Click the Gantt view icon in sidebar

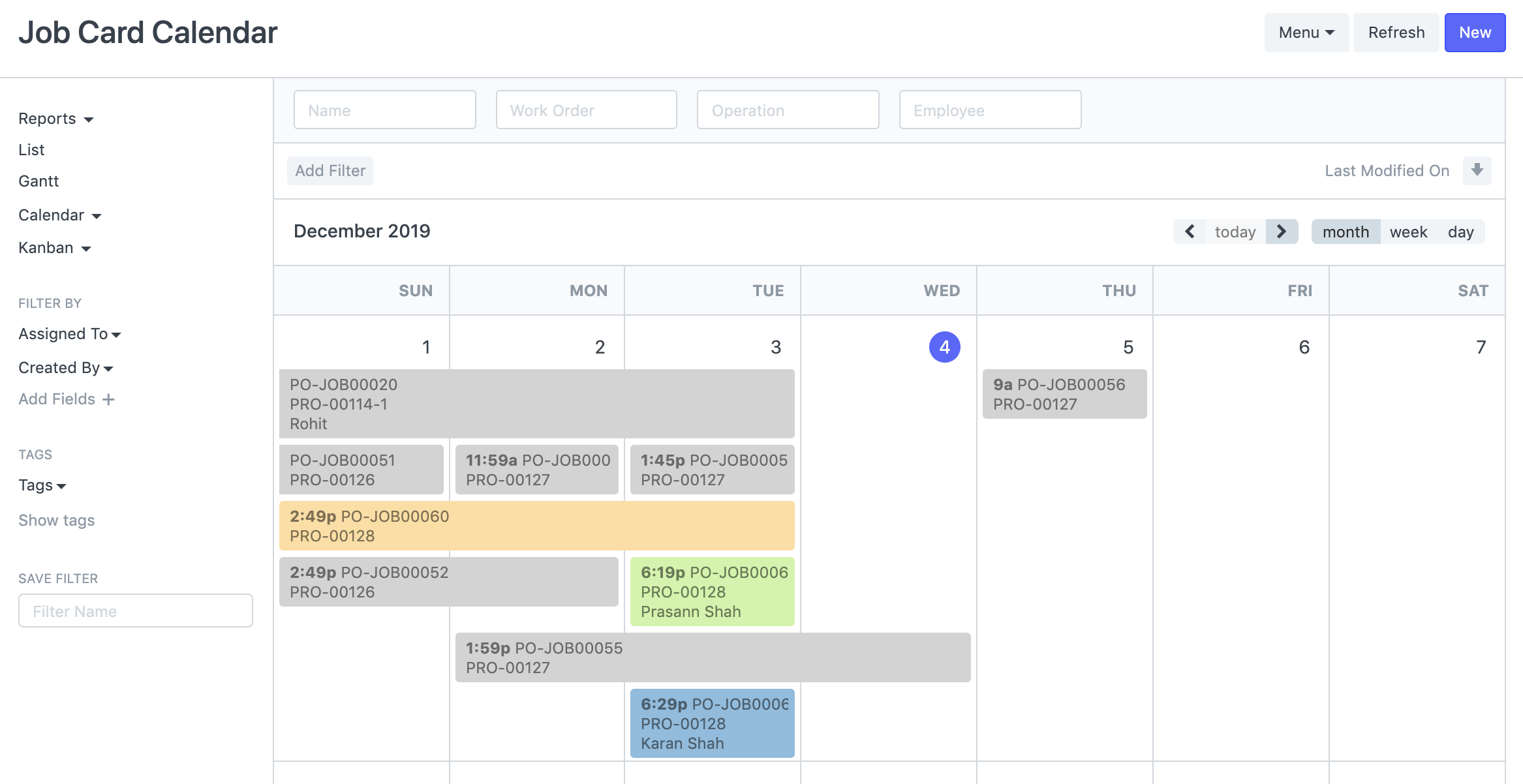39,181
